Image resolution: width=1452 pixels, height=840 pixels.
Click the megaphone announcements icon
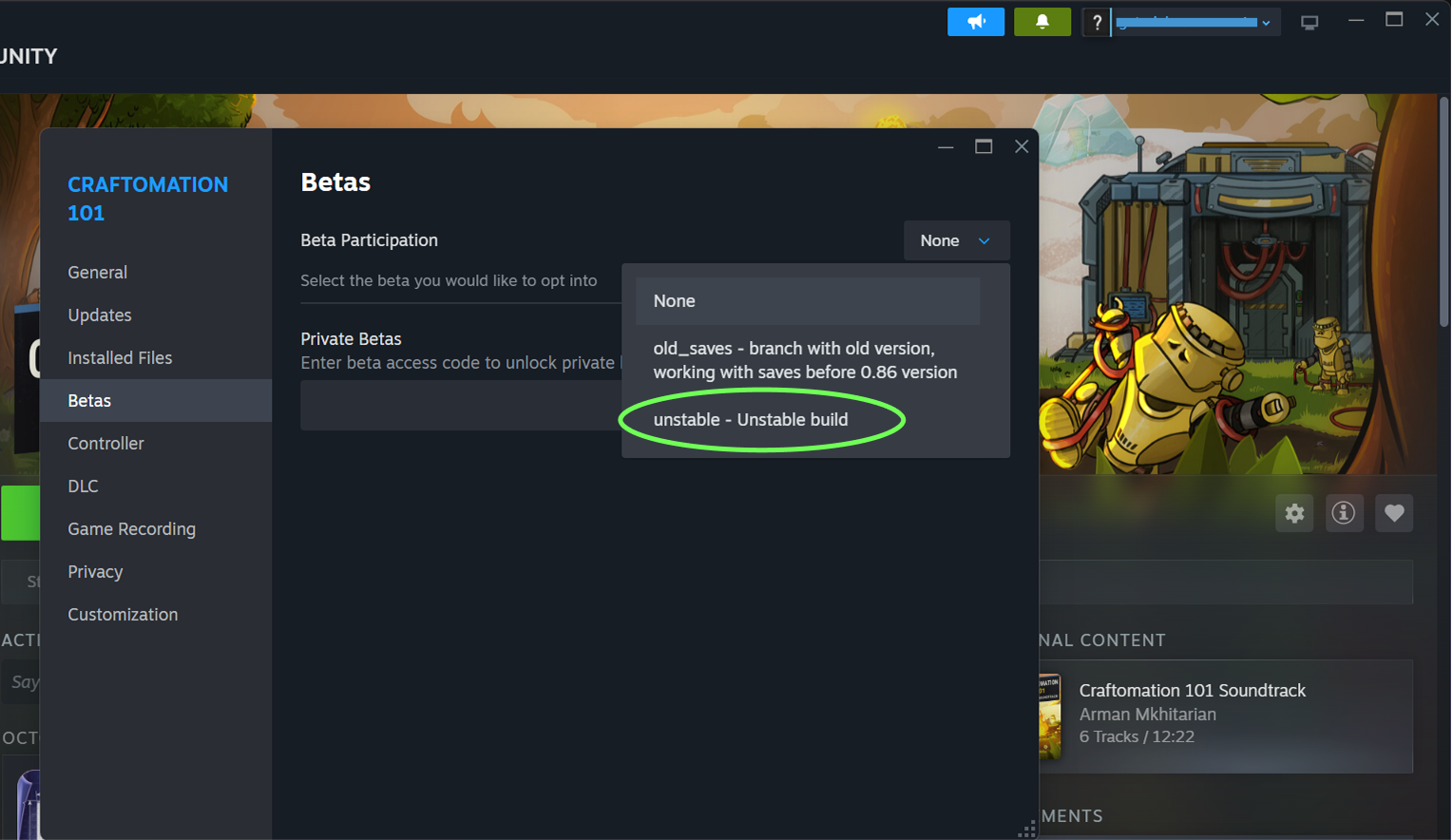[975, 22]
